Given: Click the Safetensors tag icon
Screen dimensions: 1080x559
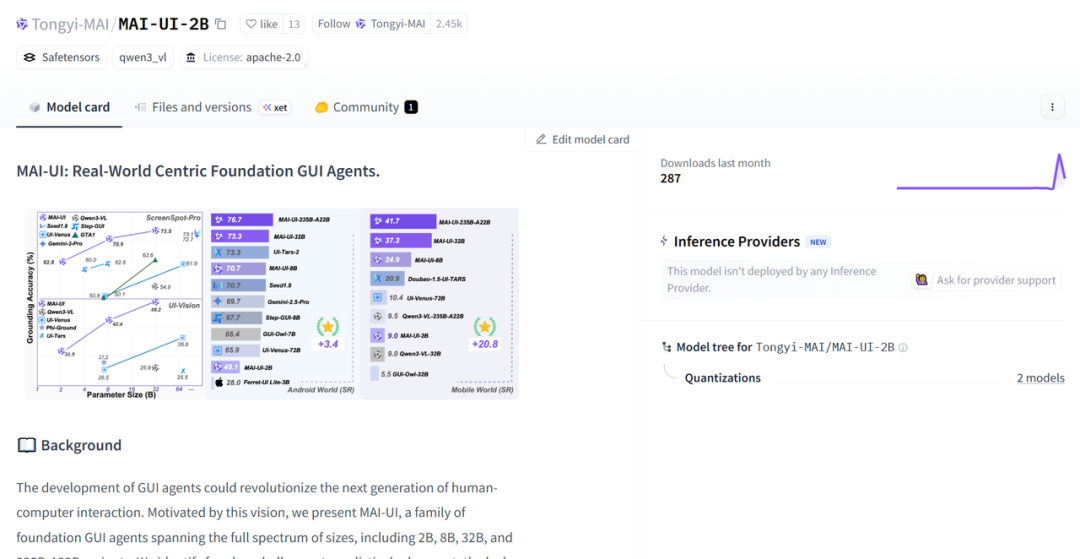Looking at the screenshot, I should pos(29,57).
